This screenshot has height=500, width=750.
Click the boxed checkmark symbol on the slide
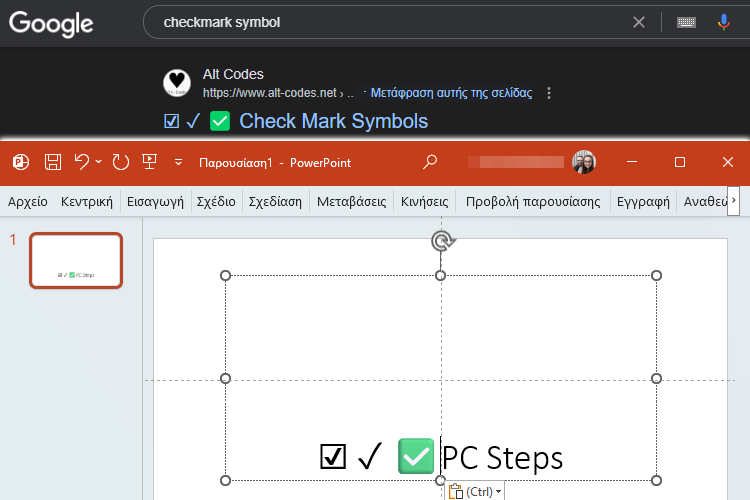(x=333, y=456)
